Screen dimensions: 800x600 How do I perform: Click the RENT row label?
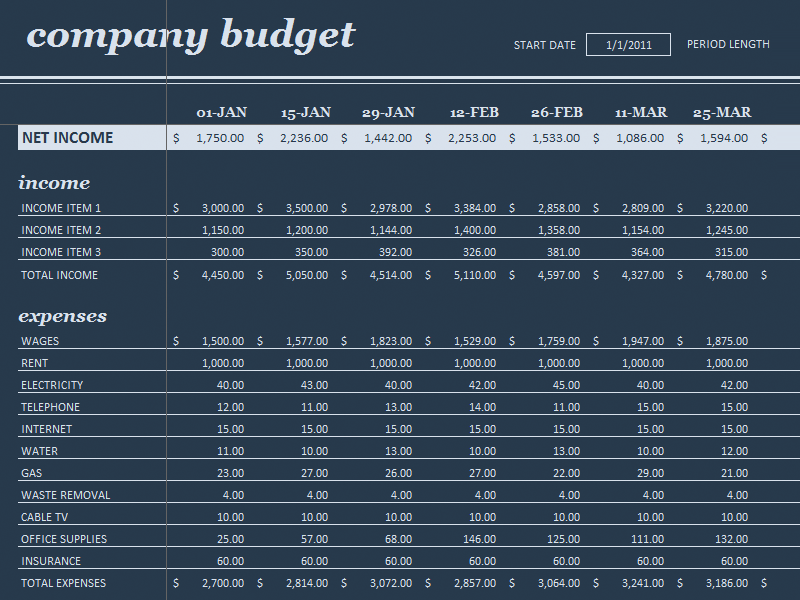[34, 363]
